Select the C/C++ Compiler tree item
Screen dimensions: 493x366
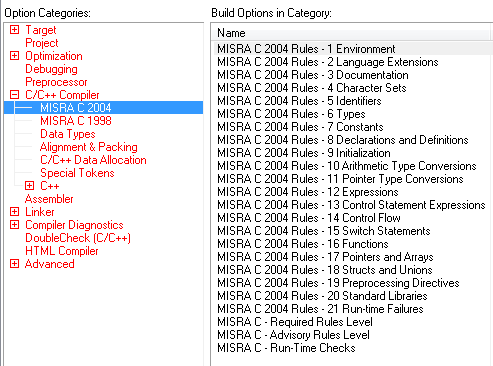pyautogui.click(x=62, y=95)
